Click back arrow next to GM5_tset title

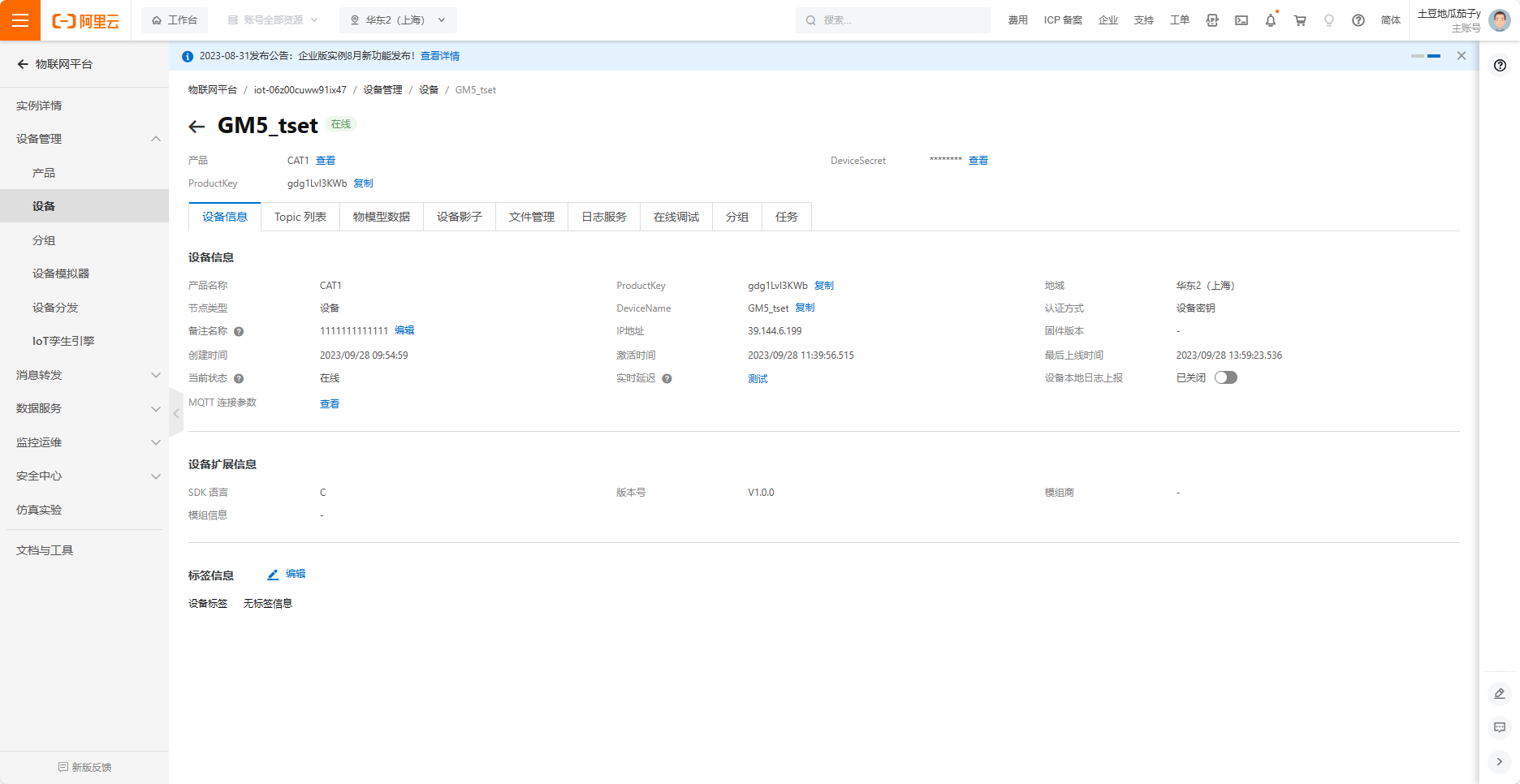[x=196, y=127]
